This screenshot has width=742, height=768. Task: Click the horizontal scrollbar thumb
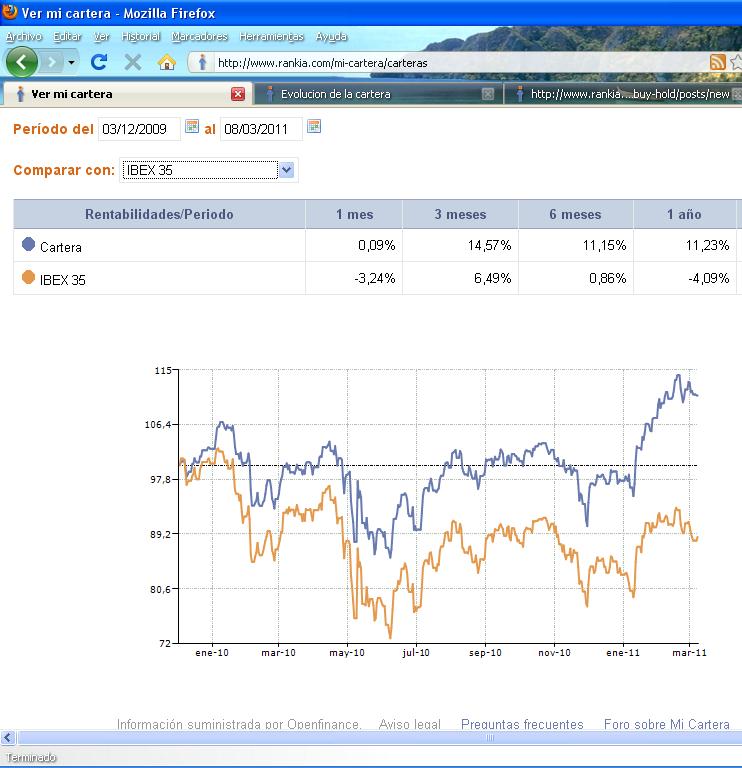click(x=380, y=738)
